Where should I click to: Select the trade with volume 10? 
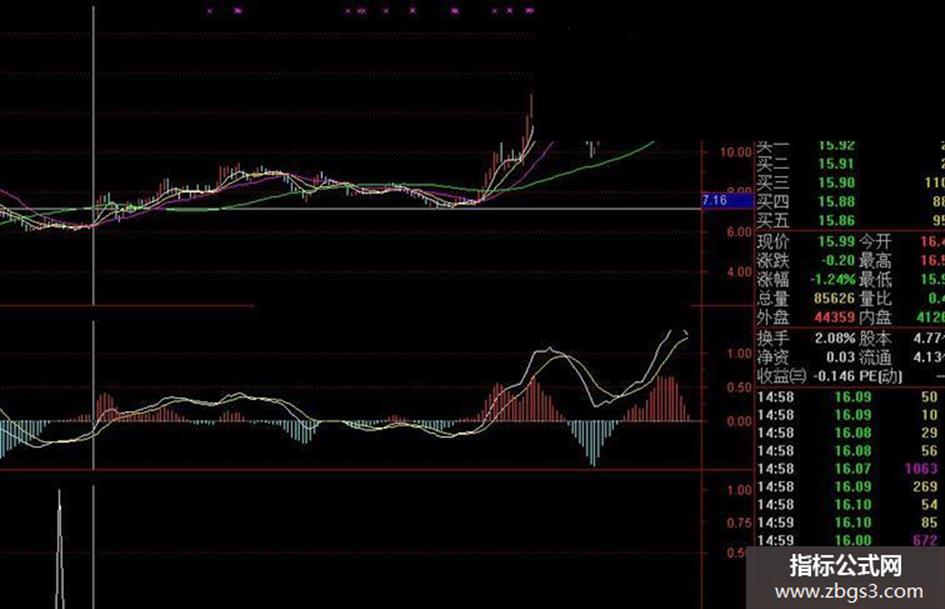click(850, 415)
